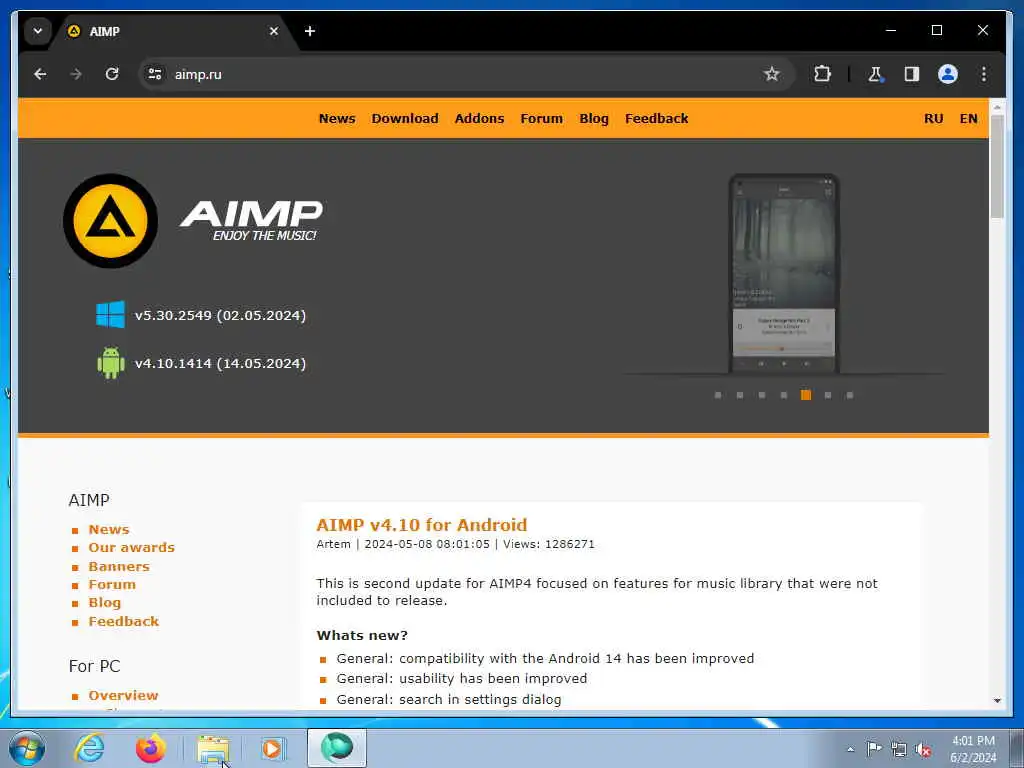Select the first slideshow dot
1024x768 pixels.
click(x=718, y=395)
